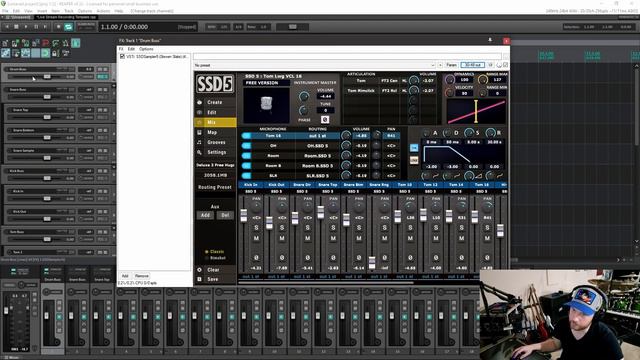Open the Options menu in FX window
Viewport: 640px width, 360px height.
coord(146,49)
